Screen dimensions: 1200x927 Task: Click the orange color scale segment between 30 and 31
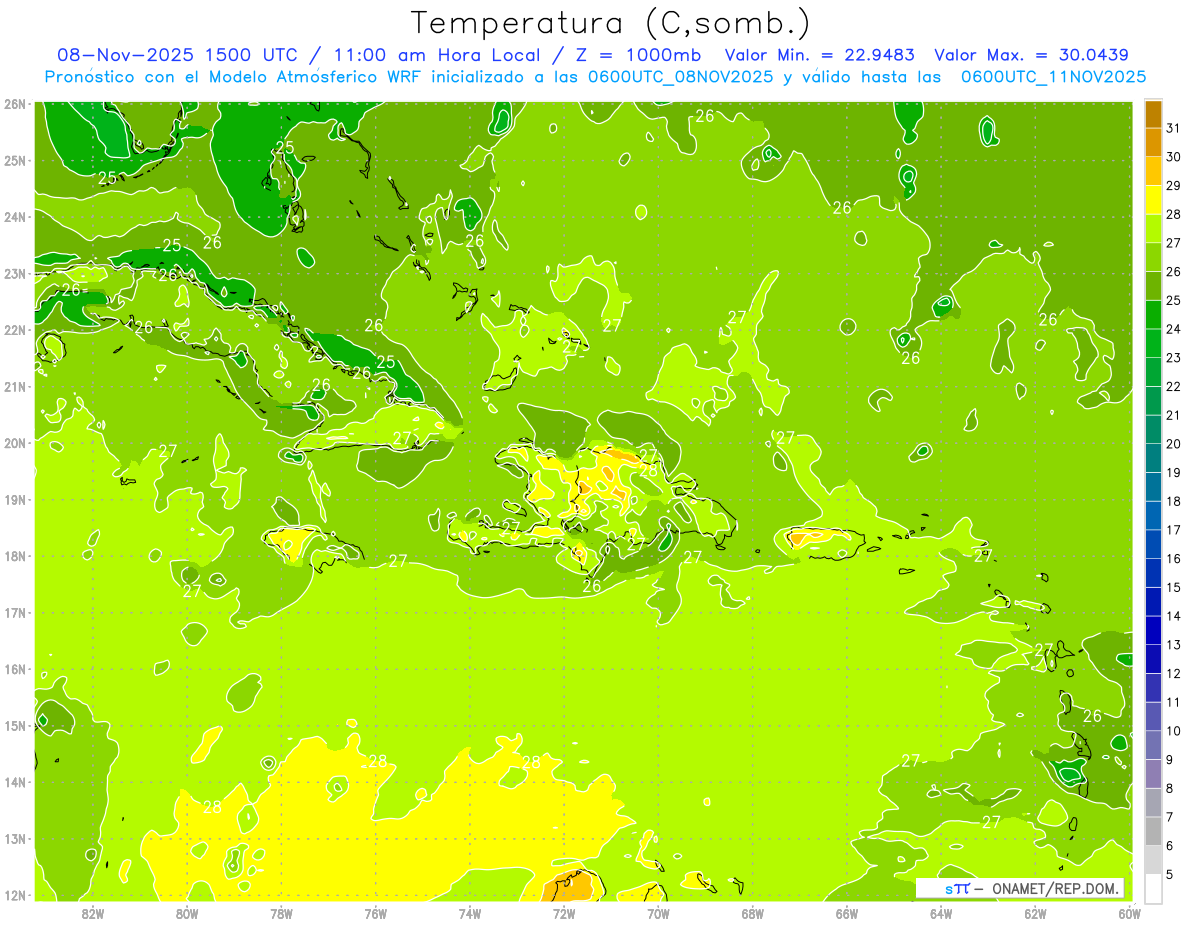1153,143
